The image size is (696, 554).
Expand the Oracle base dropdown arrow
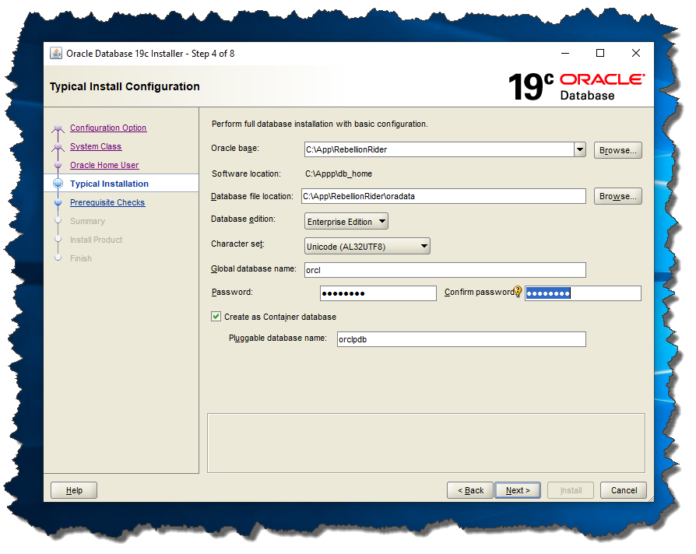[x=580, y=150]
